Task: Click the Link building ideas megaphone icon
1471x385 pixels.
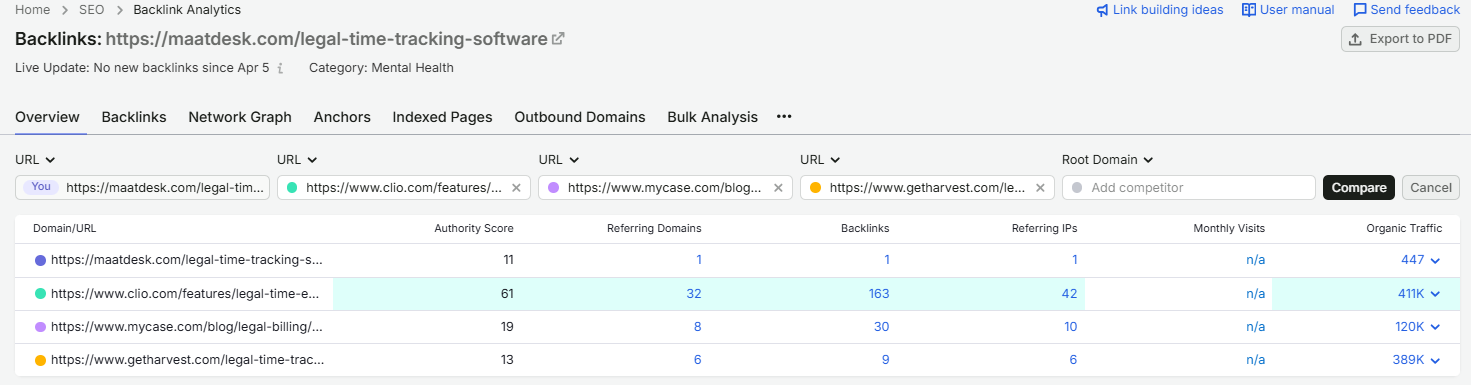Action: (x=1102, y=10)
